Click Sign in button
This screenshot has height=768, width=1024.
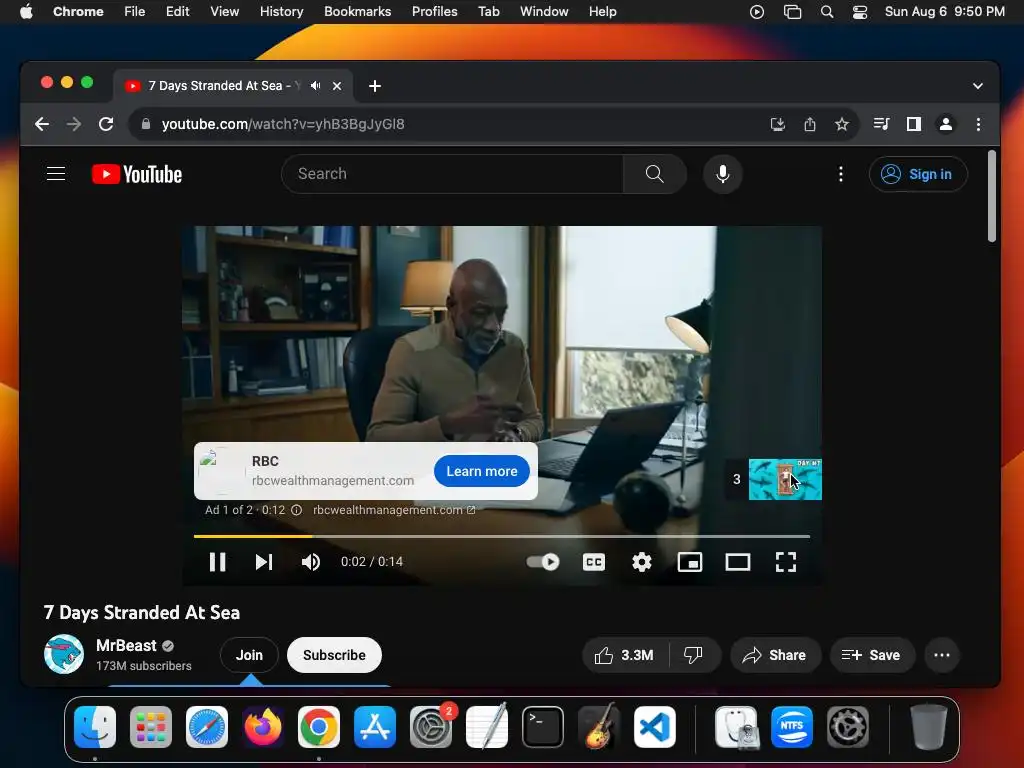click(x=918, y=174)
